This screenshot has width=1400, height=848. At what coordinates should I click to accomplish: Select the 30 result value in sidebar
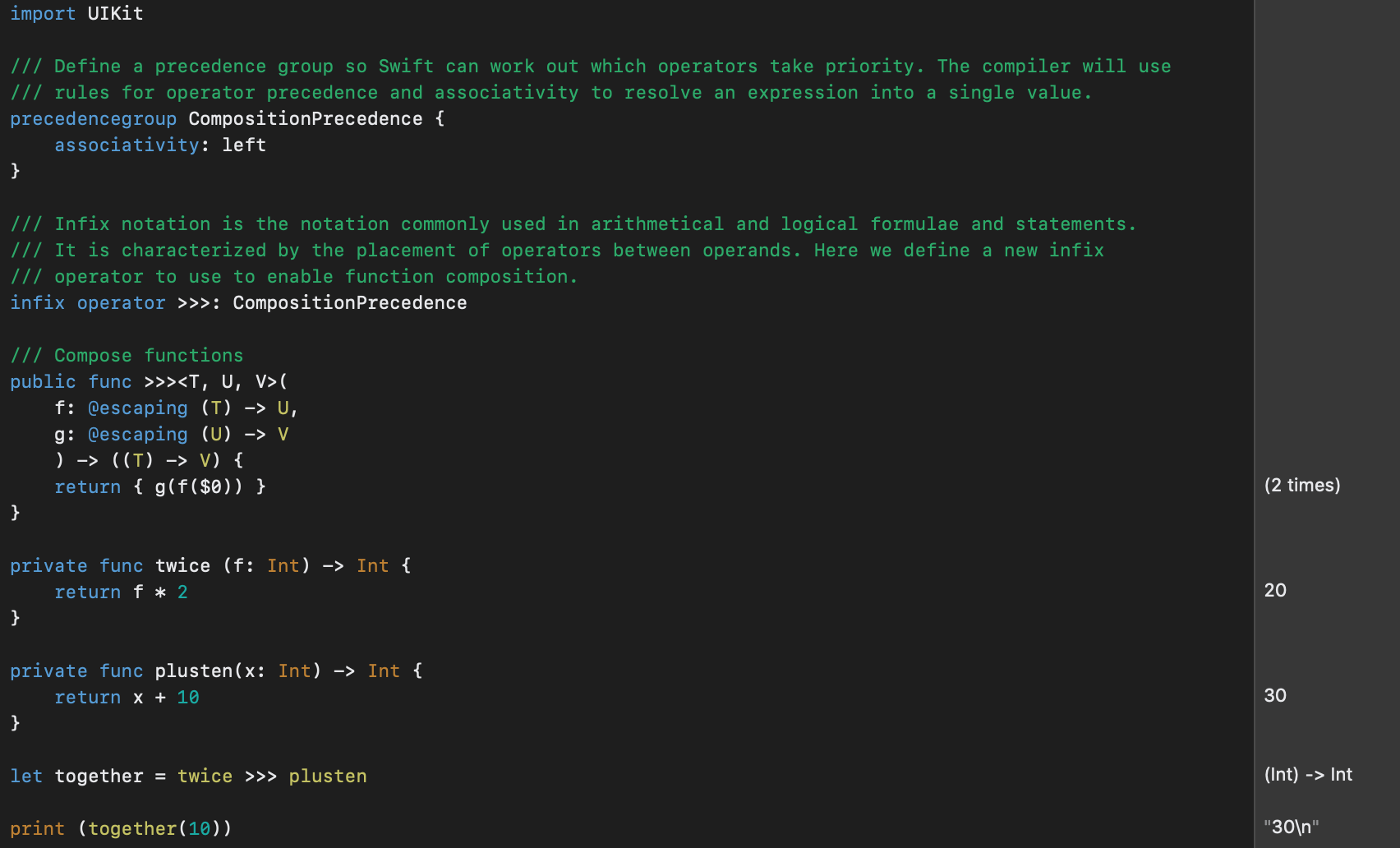tap(1275, 696)
